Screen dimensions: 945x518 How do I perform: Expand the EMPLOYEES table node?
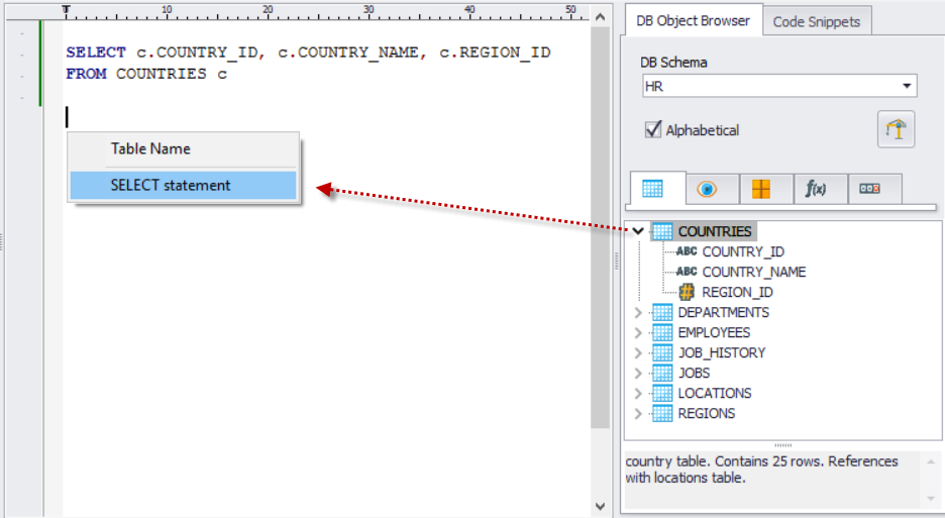pyautogui.click(x=638, y=333)
